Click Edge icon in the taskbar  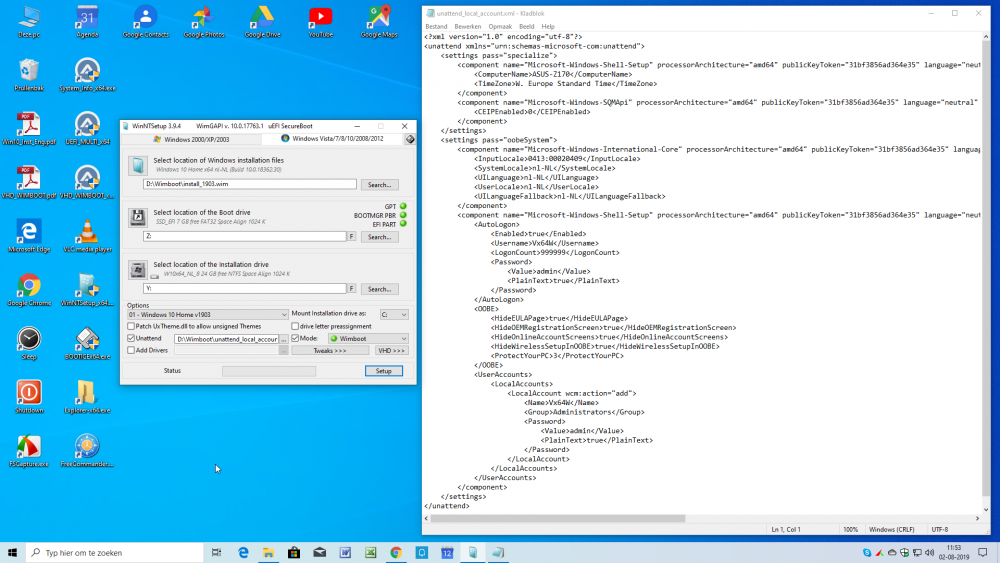coord(243,552)
